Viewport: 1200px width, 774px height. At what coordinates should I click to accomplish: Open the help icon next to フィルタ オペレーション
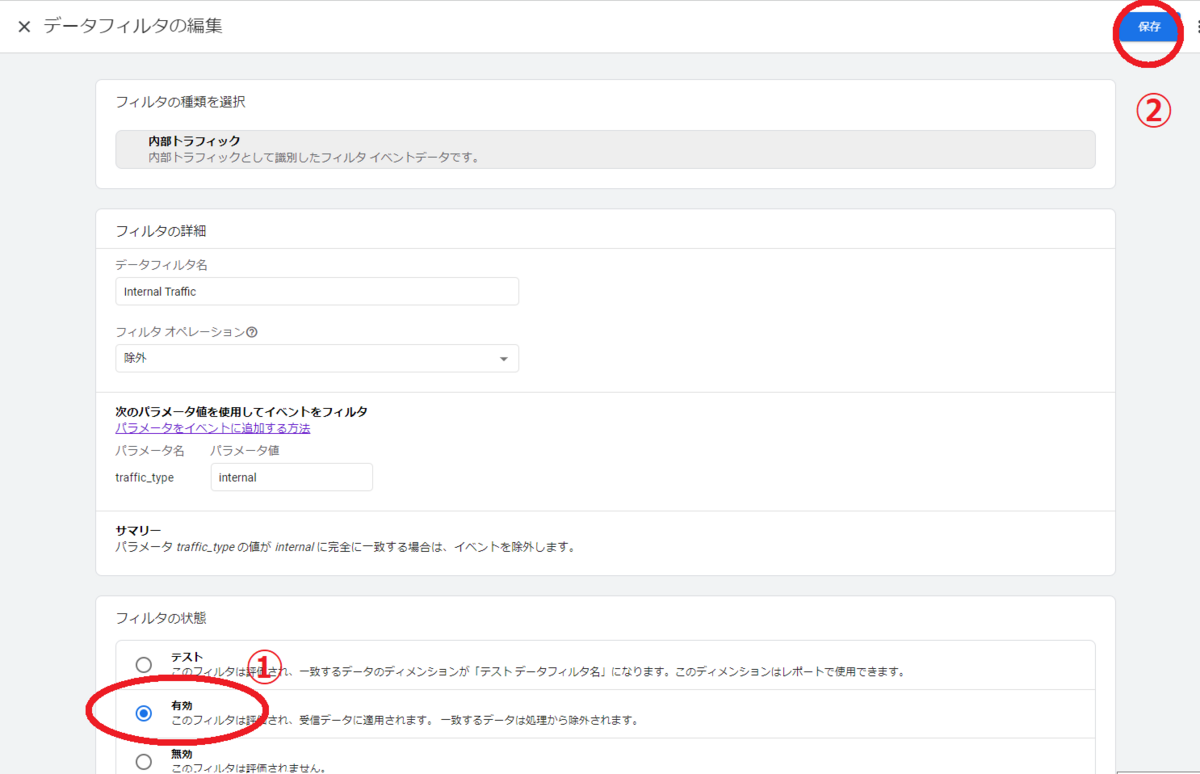pyautogui.click(x=251, y=332)
